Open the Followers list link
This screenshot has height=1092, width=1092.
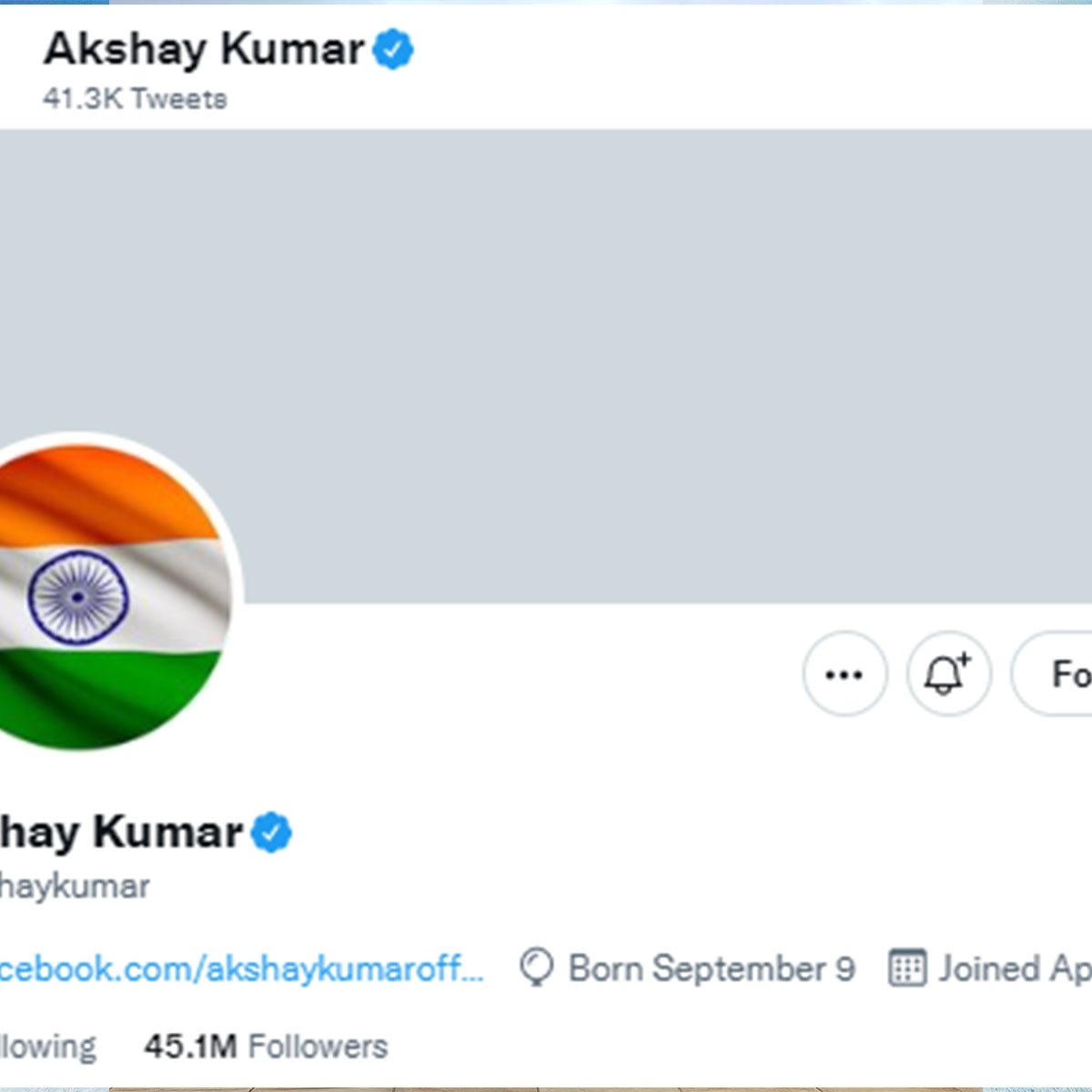click(318, 1046)
